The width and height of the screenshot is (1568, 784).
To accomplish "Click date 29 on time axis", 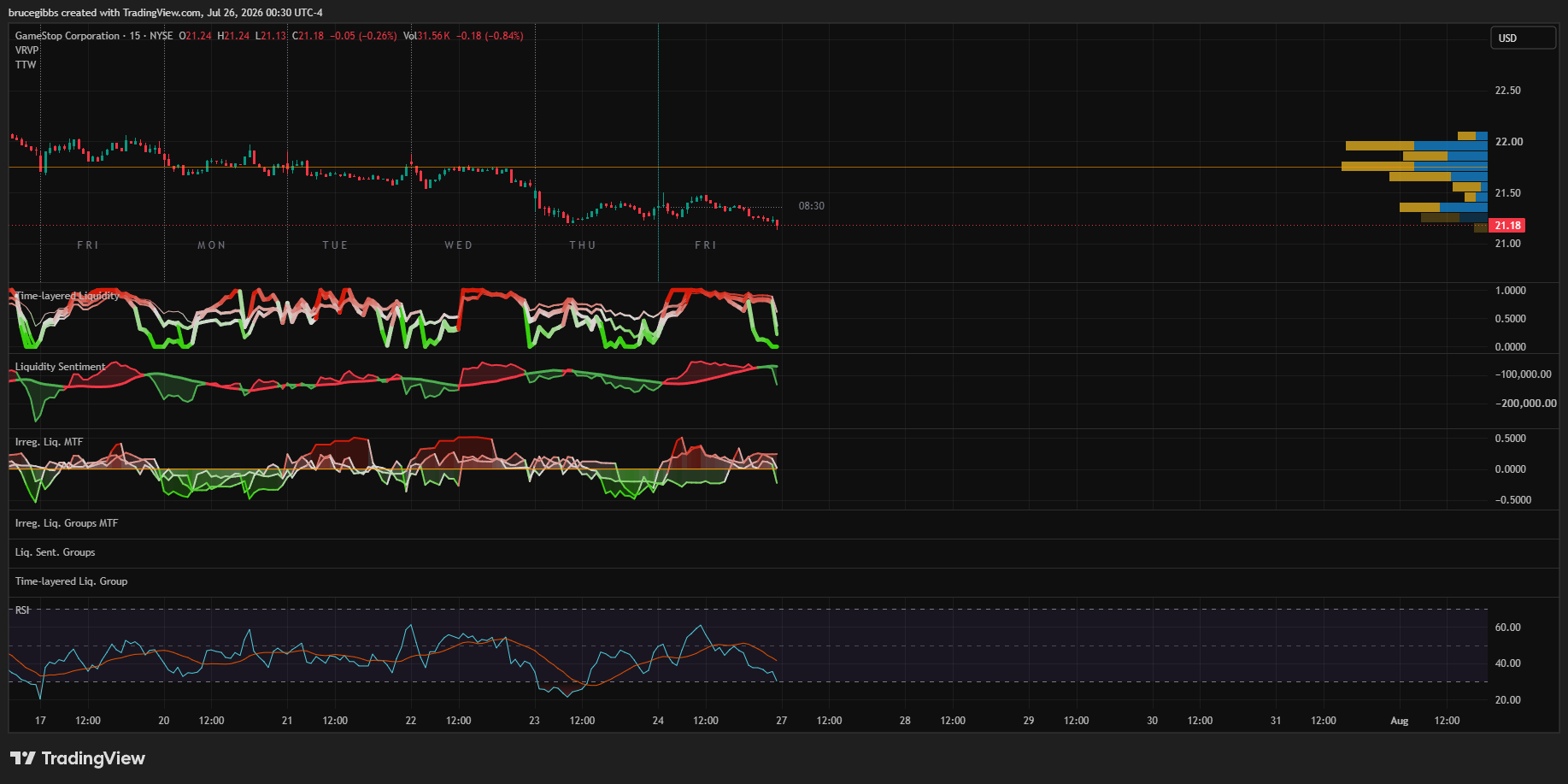I will [1029, 721].
